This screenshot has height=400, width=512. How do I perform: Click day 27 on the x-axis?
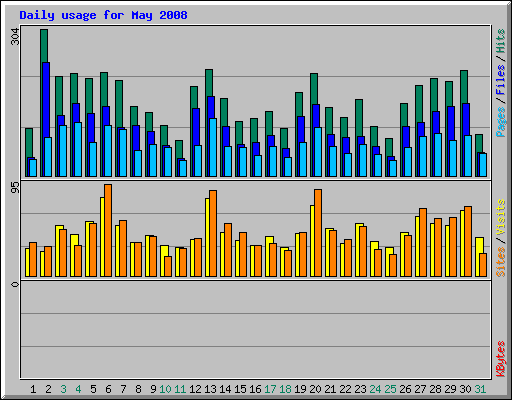click(x=420, y=389)
